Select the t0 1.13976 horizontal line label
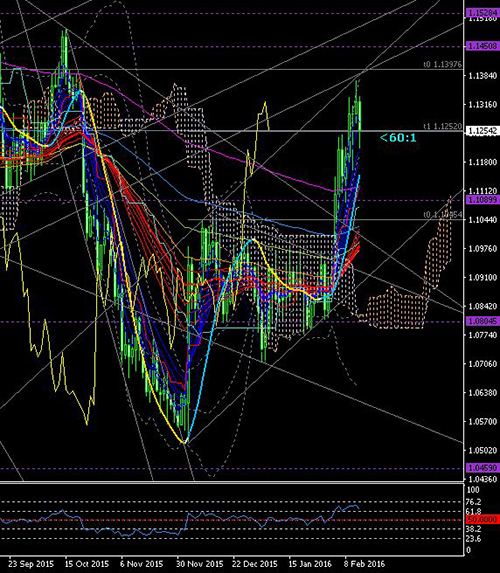This screenshot has height=573, width=500. click(x=443, y=64)
